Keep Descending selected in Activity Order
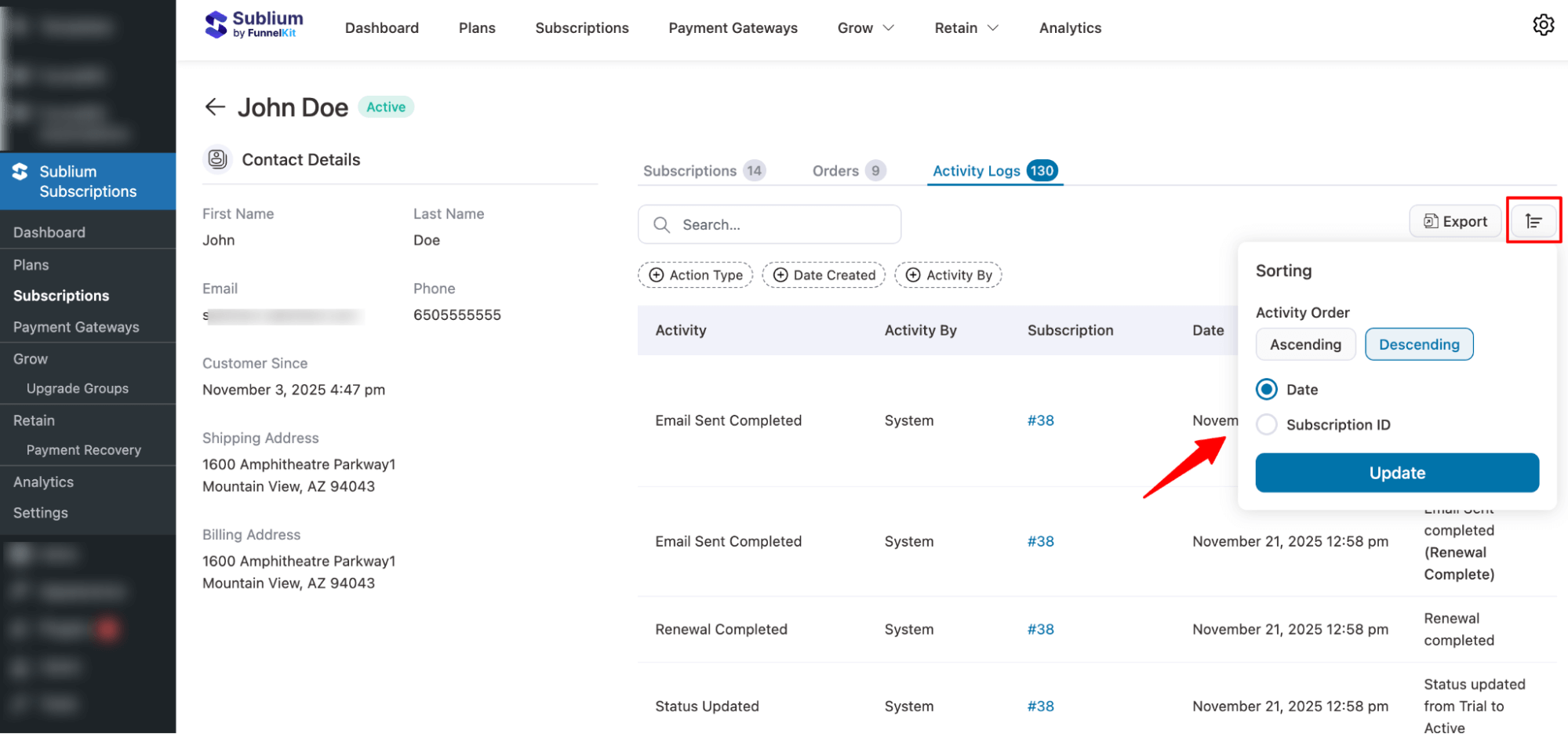The height and width of the screenshot is (734, 1568). 1419,343
